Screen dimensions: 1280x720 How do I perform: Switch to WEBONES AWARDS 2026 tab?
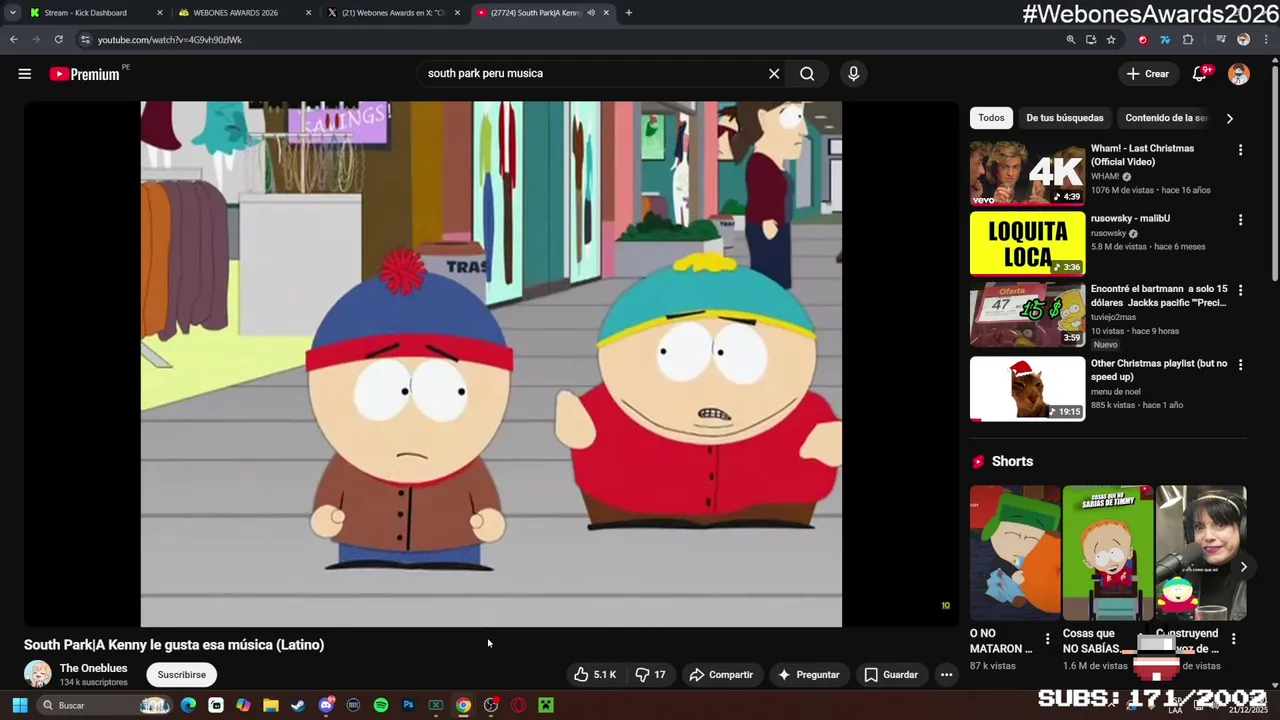[x=244, y=13]
